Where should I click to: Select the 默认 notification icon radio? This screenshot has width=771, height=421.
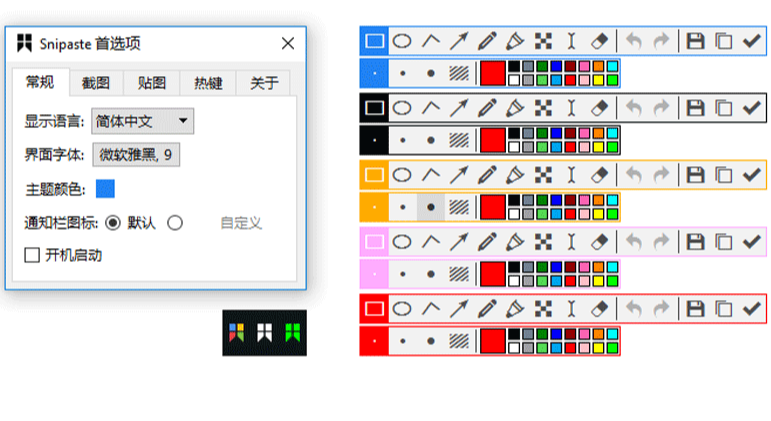pos(113,223)
